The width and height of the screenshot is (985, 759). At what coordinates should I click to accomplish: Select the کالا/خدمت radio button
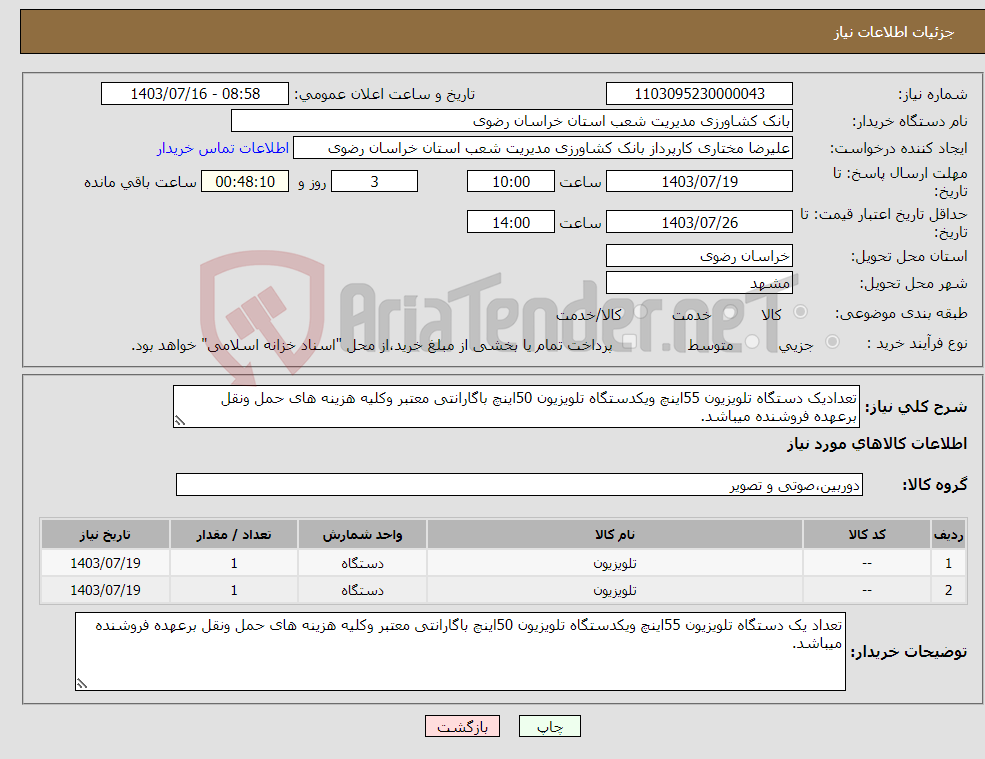point(640,312)
